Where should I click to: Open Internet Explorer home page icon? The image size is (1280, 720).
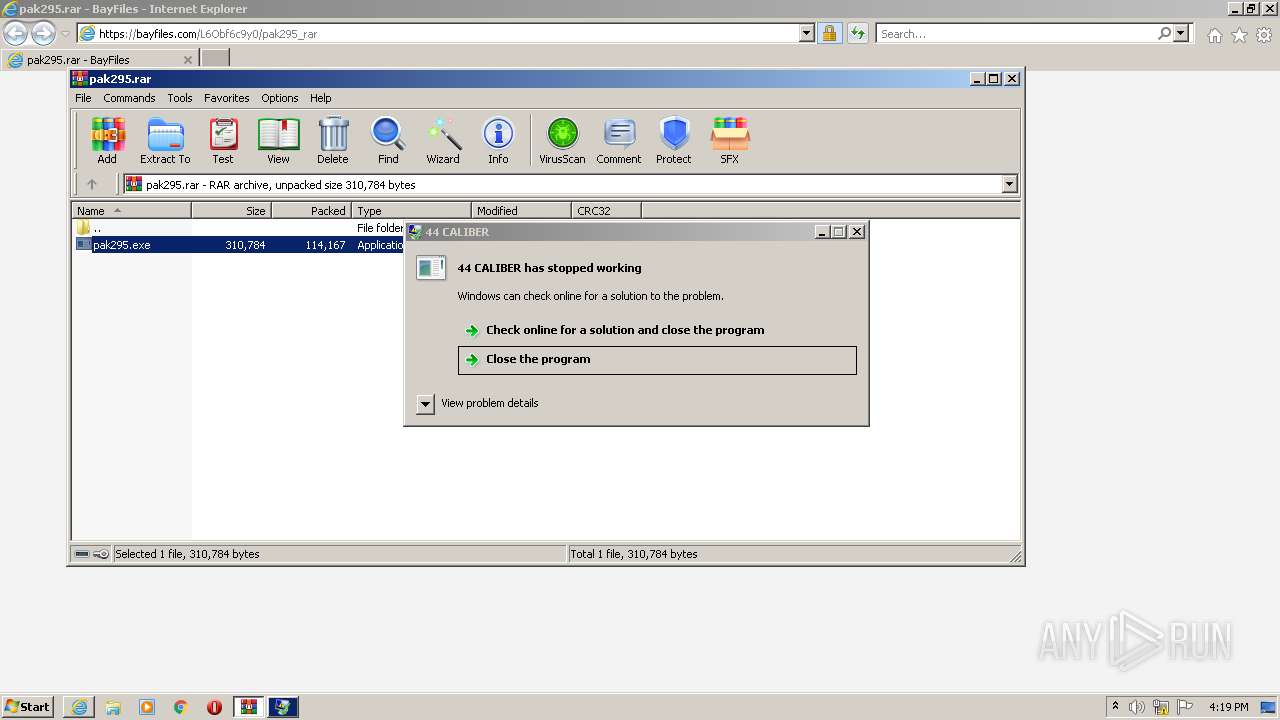pyautogui.click(x=1214, y=35)
